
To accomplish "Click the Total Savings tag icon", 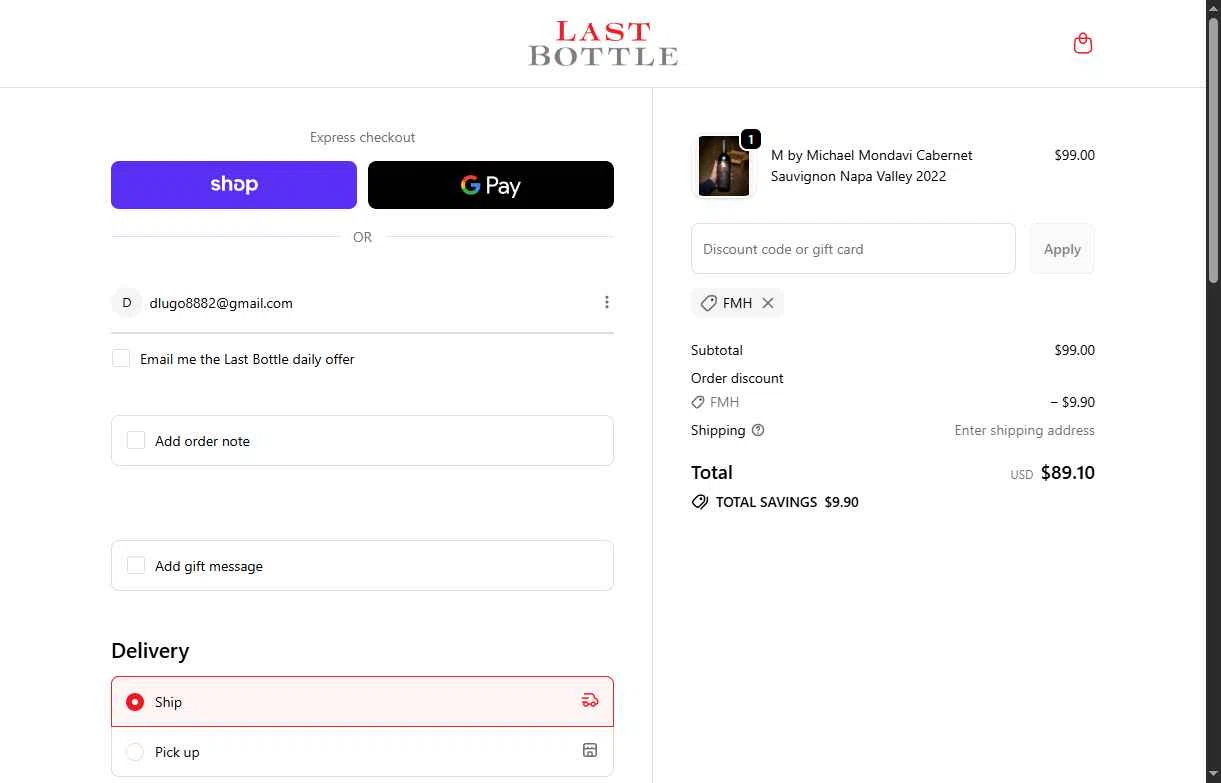I will pos(700,502).
